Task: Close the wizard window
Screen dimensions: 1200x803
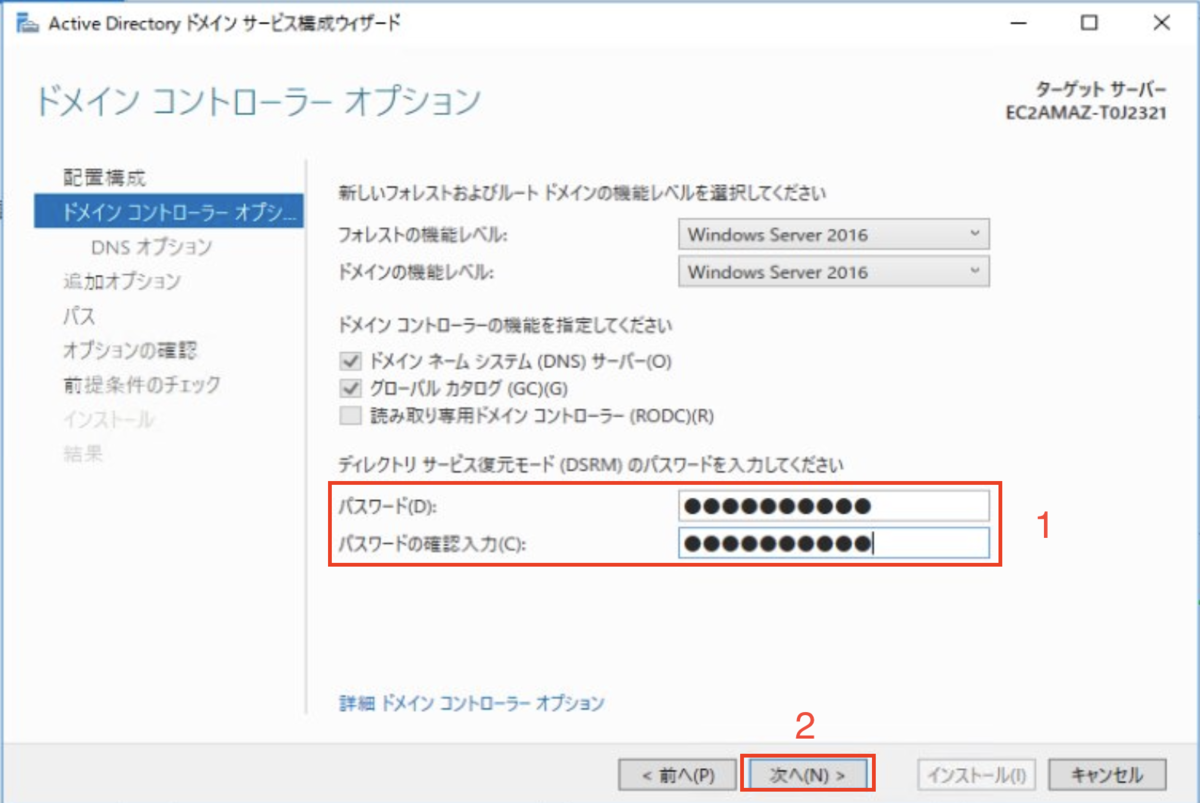Action: pyautogui.click(x=1162, y=23)
